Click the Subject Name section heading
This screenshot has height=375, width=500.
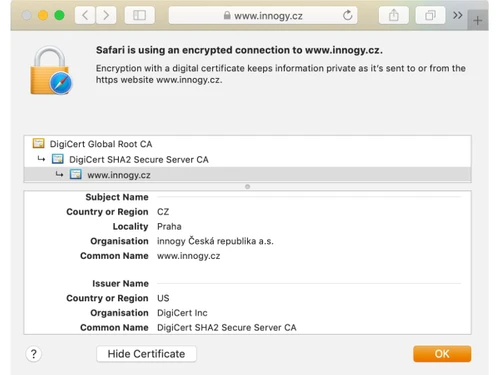[x=117, y=197]
